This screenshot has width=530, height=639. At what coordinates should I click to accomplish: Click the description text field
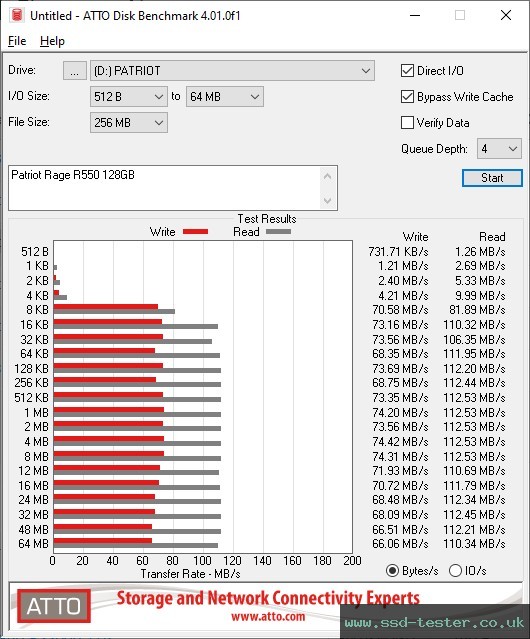164,188
